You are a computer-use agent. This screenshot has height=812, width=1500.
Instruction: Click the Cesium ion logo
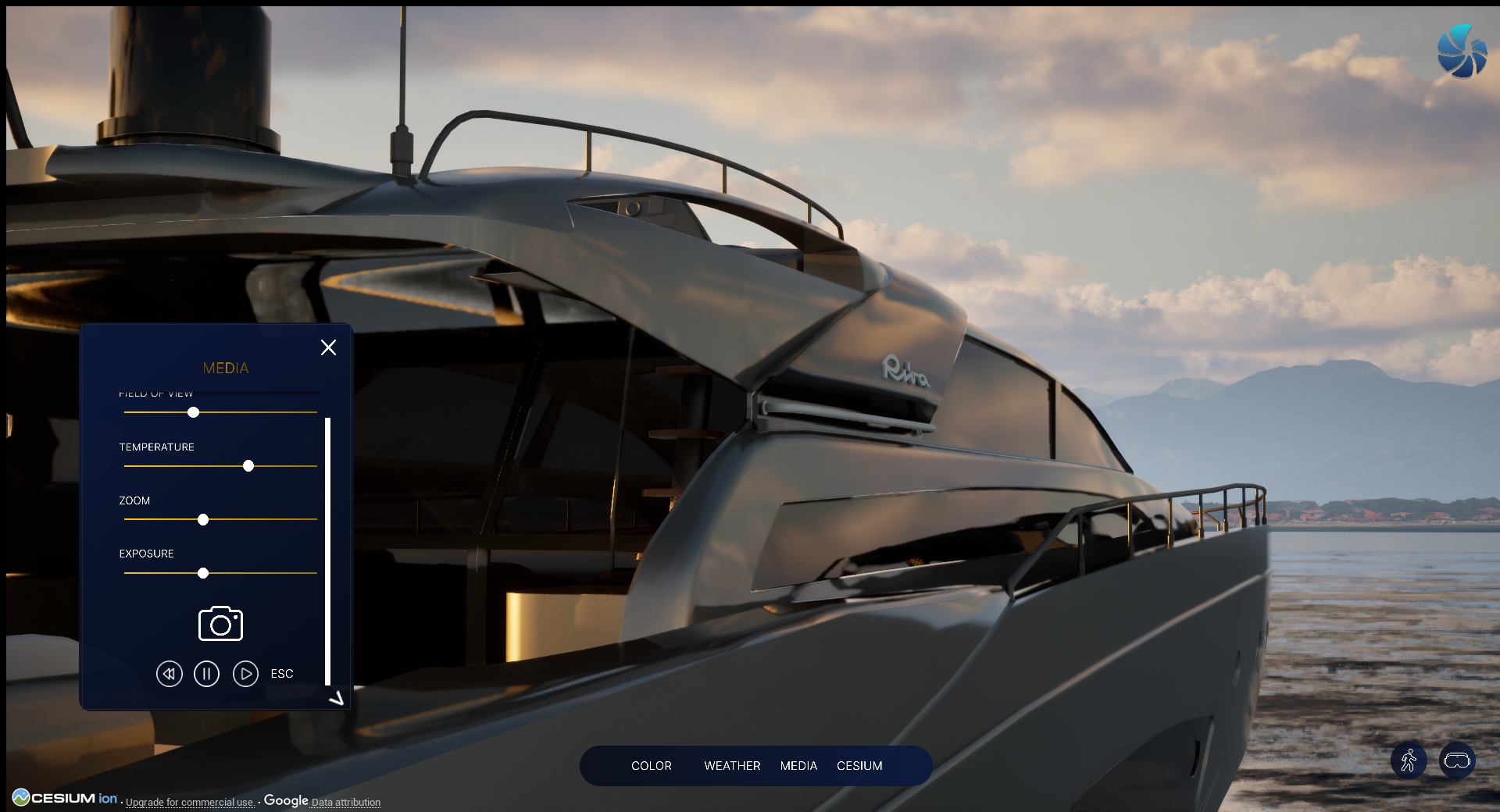65,798
